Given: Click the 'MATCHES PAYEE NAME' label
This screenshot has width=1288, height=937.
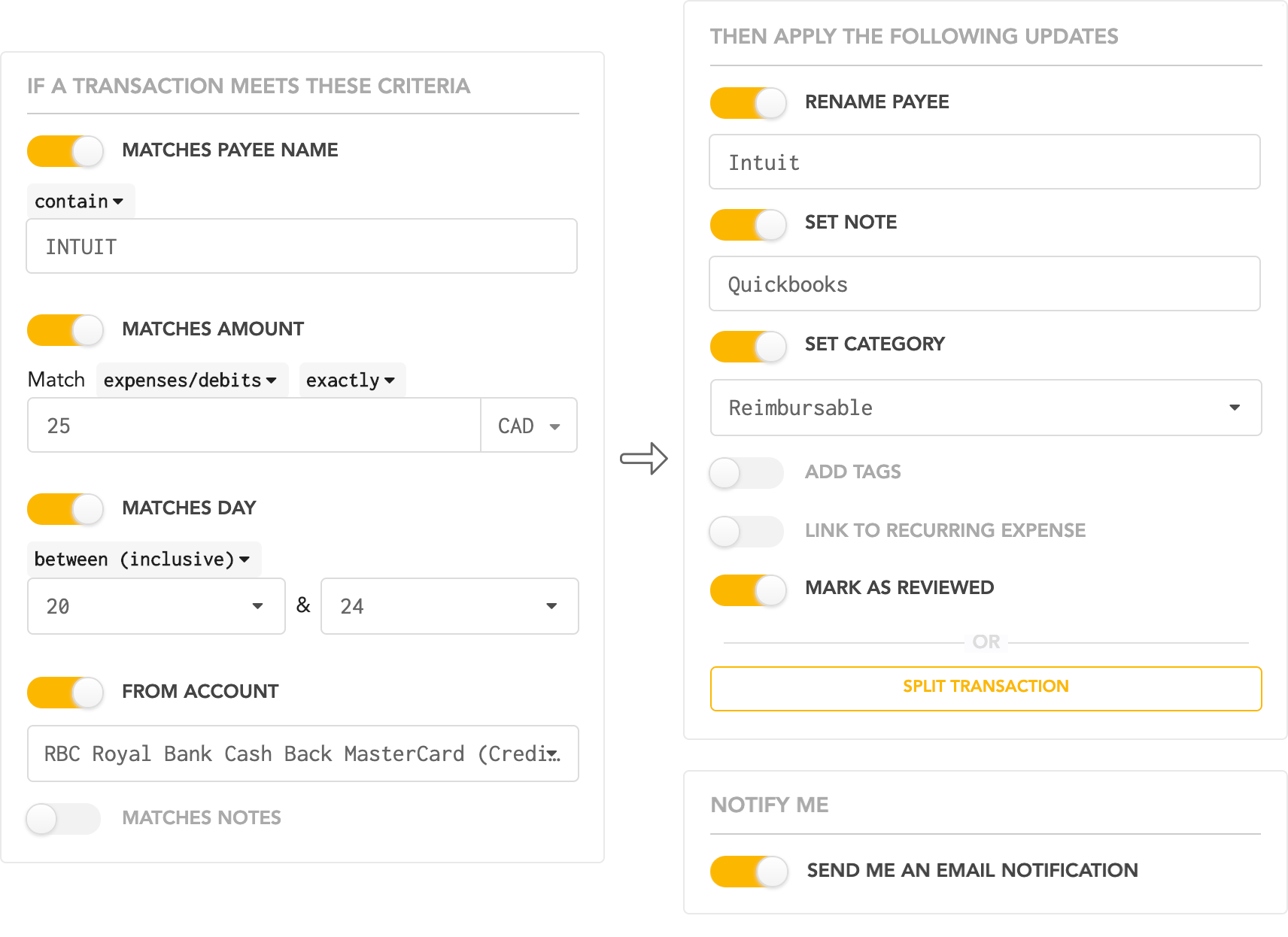Looking at the screenshot, I should (x=230, y=150).
